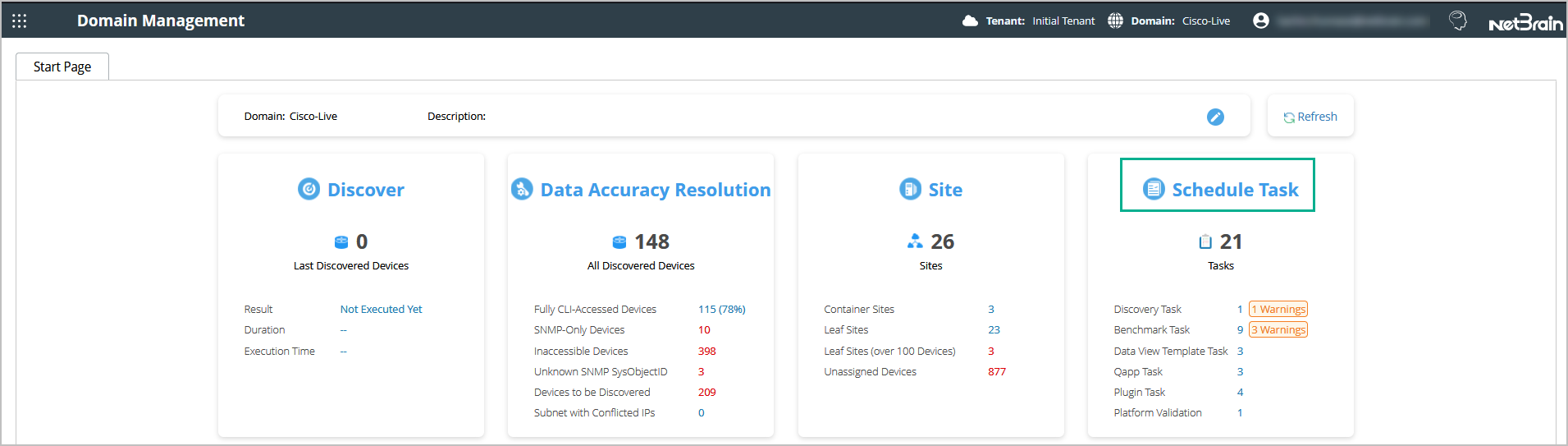This screenshot has height=446, width=1568.
Task: Switch to the Start Page tab
Action: point(62,67)
